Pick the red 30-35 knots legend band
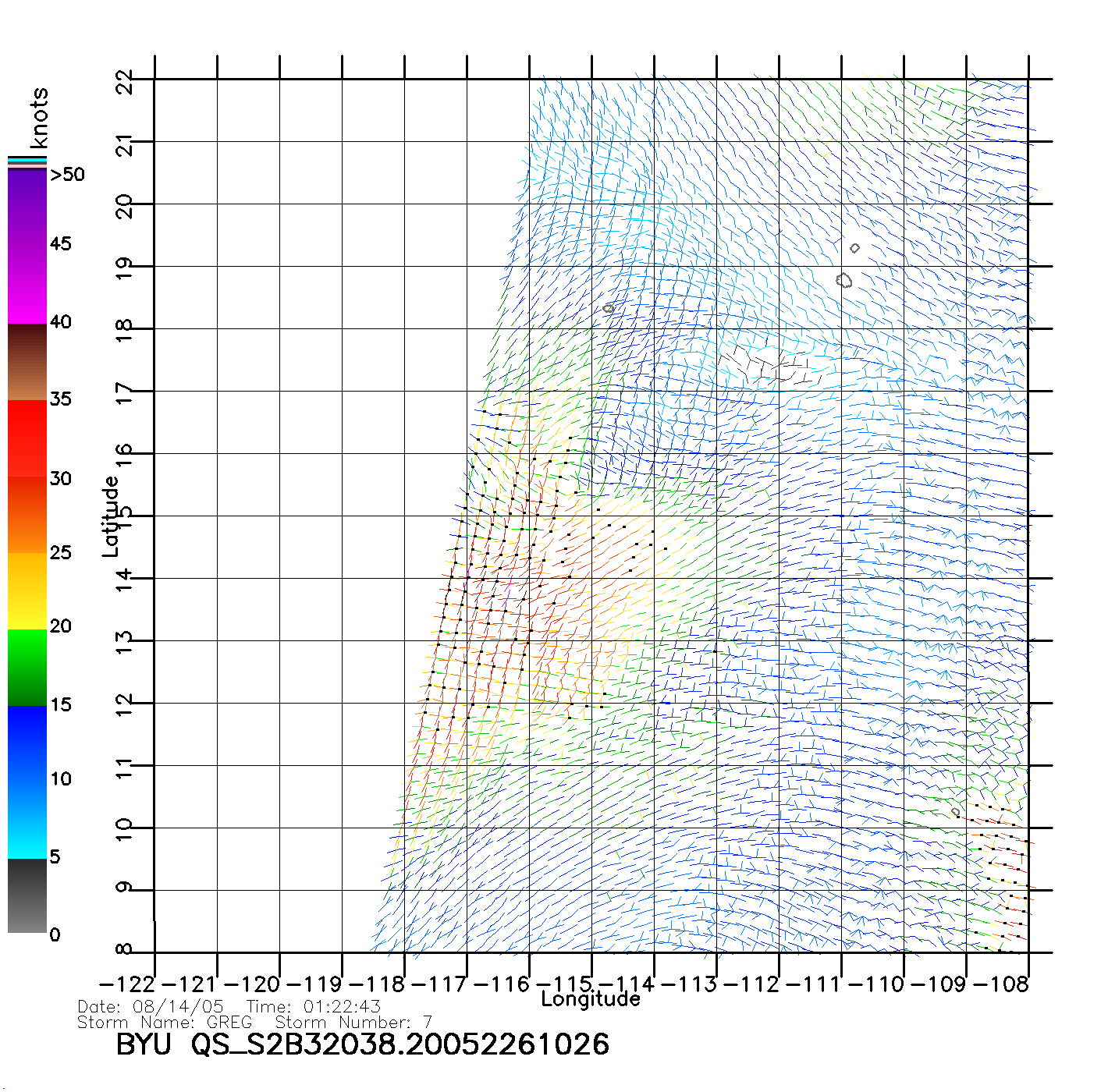The height and width of the screenshot is (1092, 1108). tap(27, 437)
